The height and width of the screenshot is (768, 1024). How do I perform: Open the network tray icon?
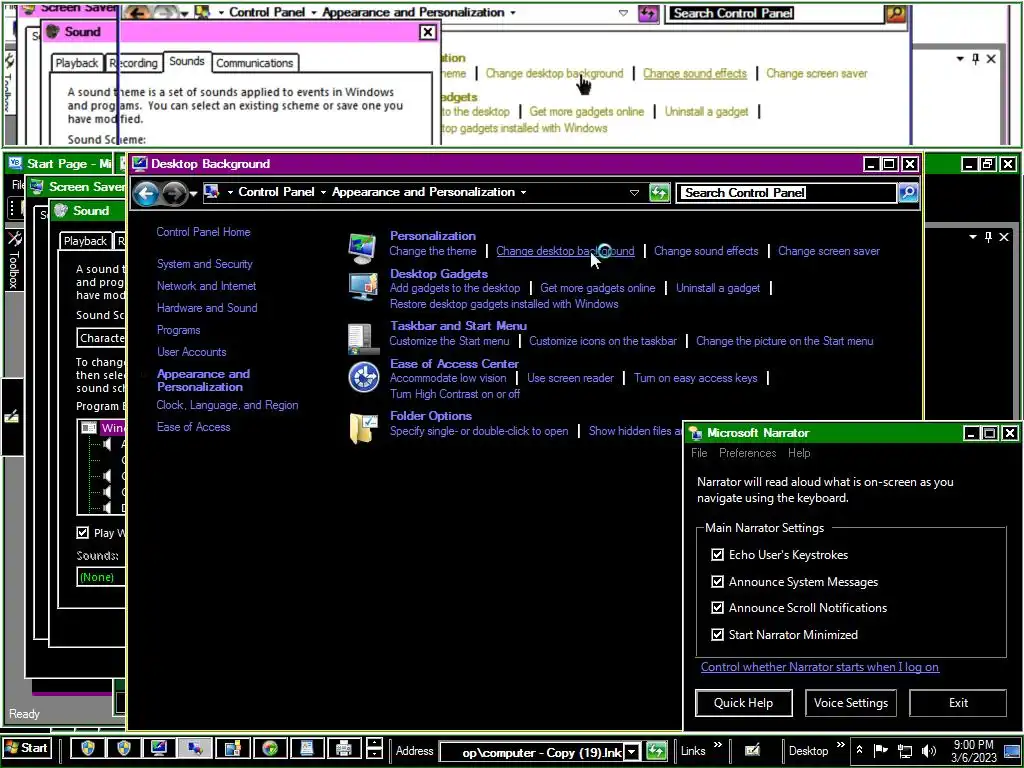coord(904,751)
